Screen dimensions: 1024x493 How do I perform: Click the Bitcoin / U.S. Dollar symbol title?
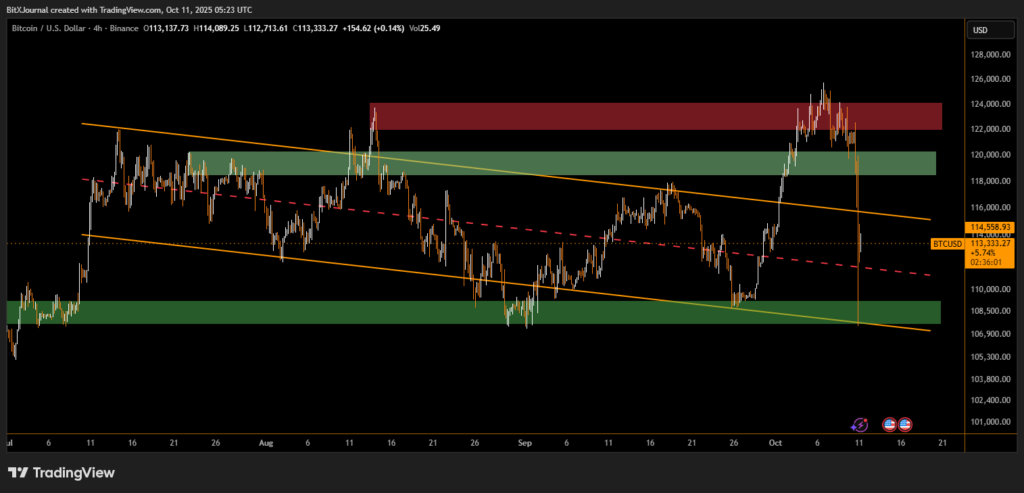pyautogui.click(x=62, y=28)
